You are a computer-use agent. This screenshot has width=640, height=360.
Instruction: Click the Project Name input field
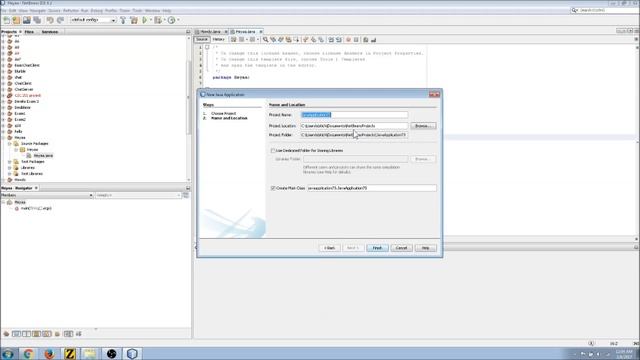(354, 115)
